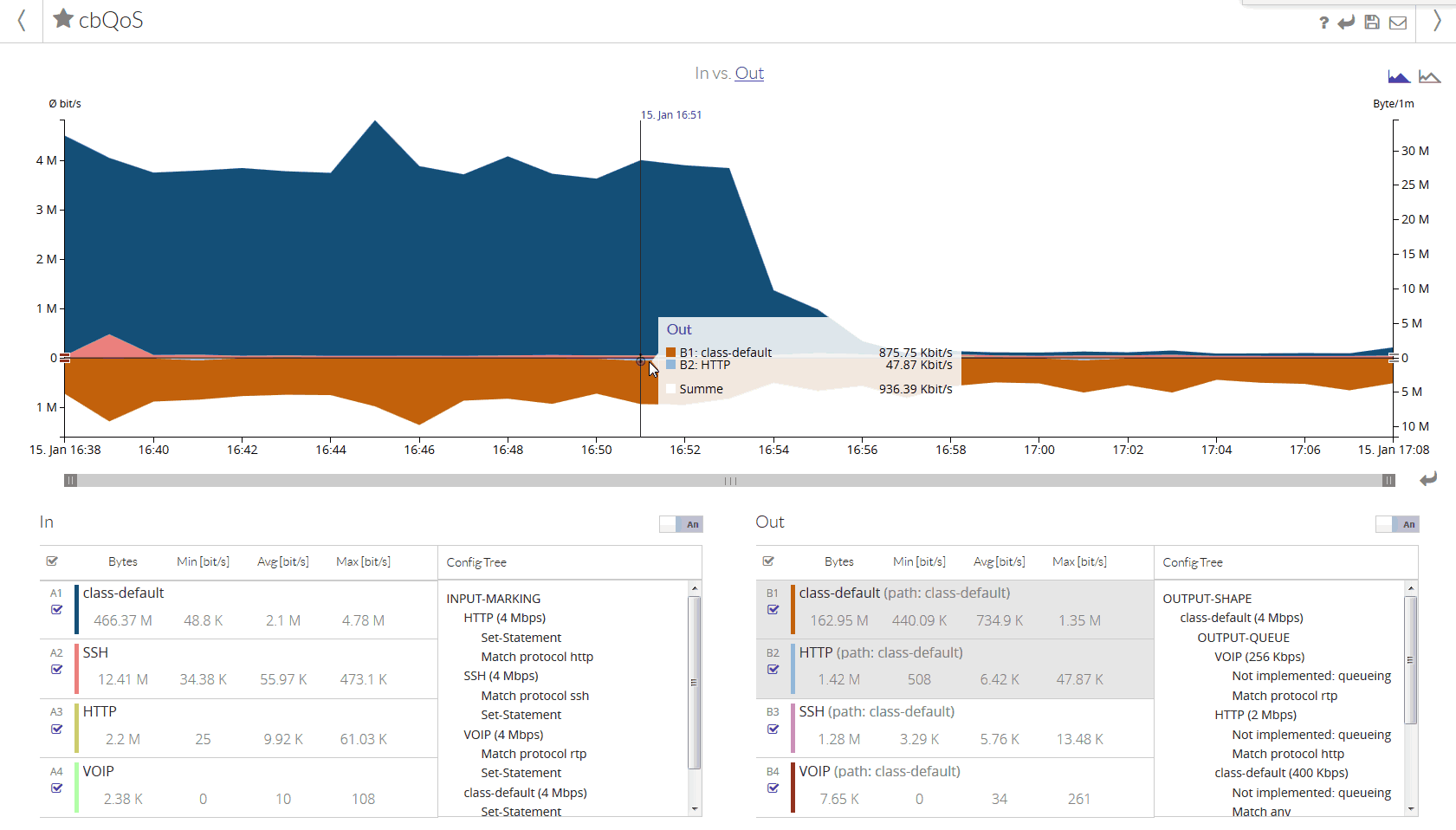Switch to stacked area chart view

tap(1399, 77)
